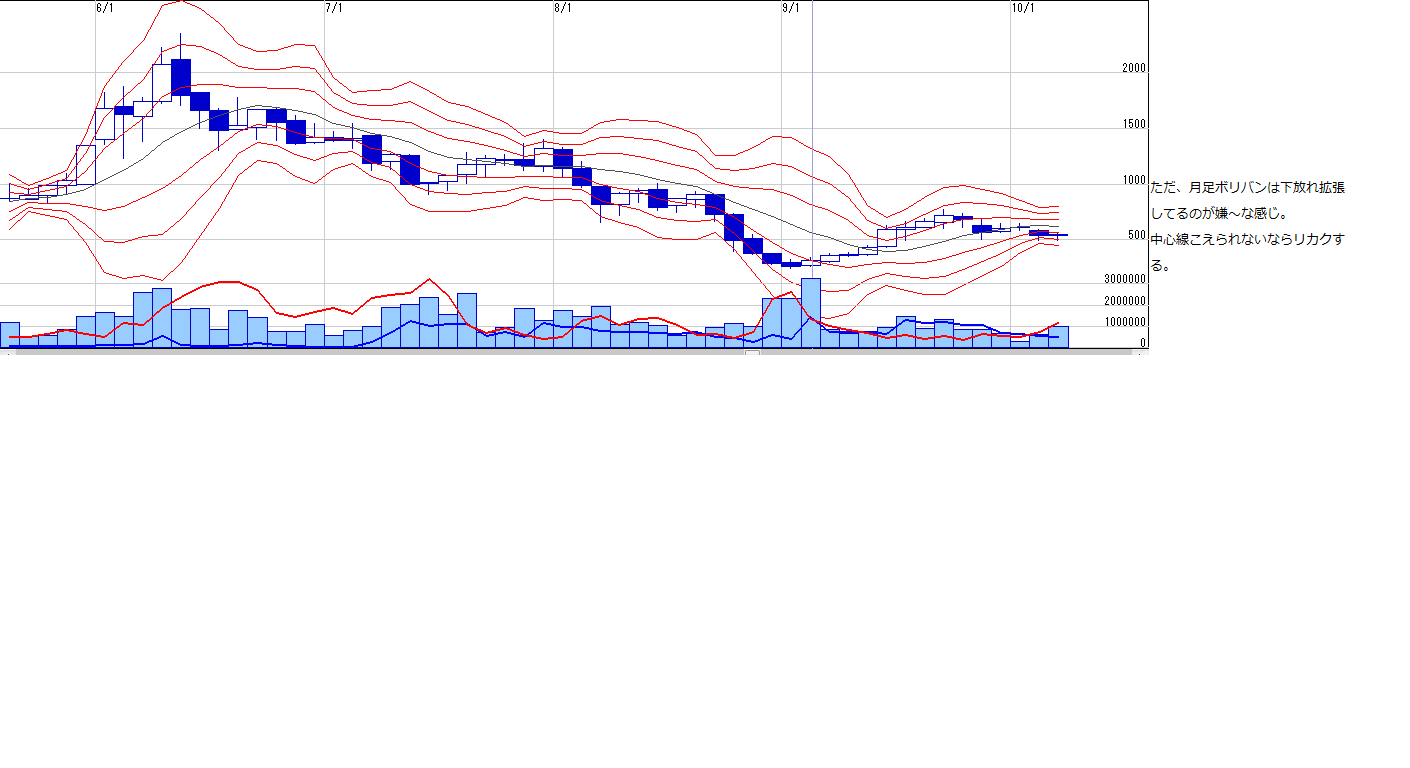Click the scrollbar left arrow below the chart

[x=5, y=353]
